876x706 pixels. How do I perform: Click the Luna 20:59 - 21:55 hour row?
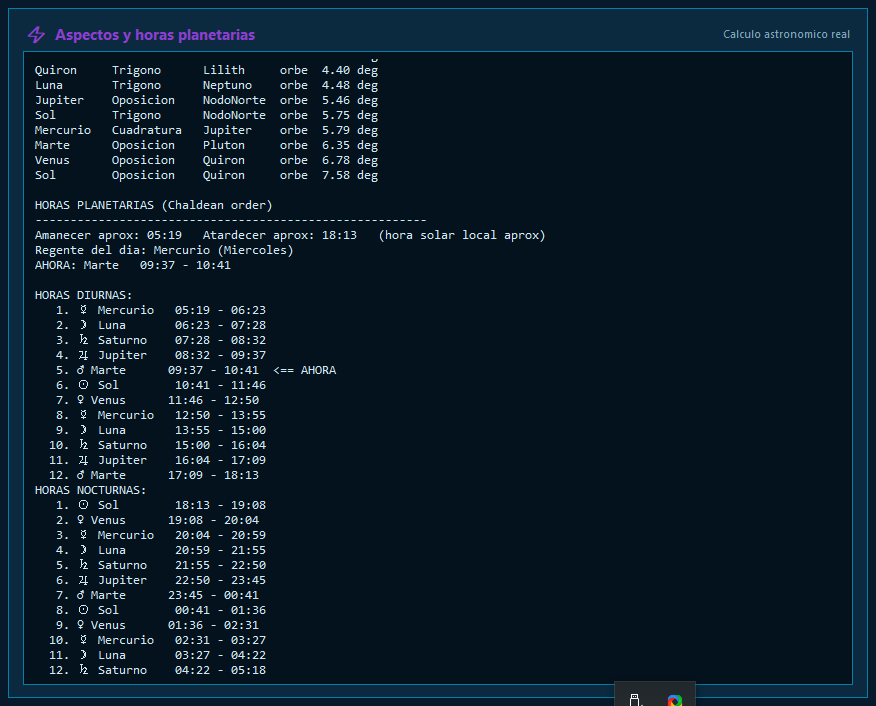[x=161, y=551]
